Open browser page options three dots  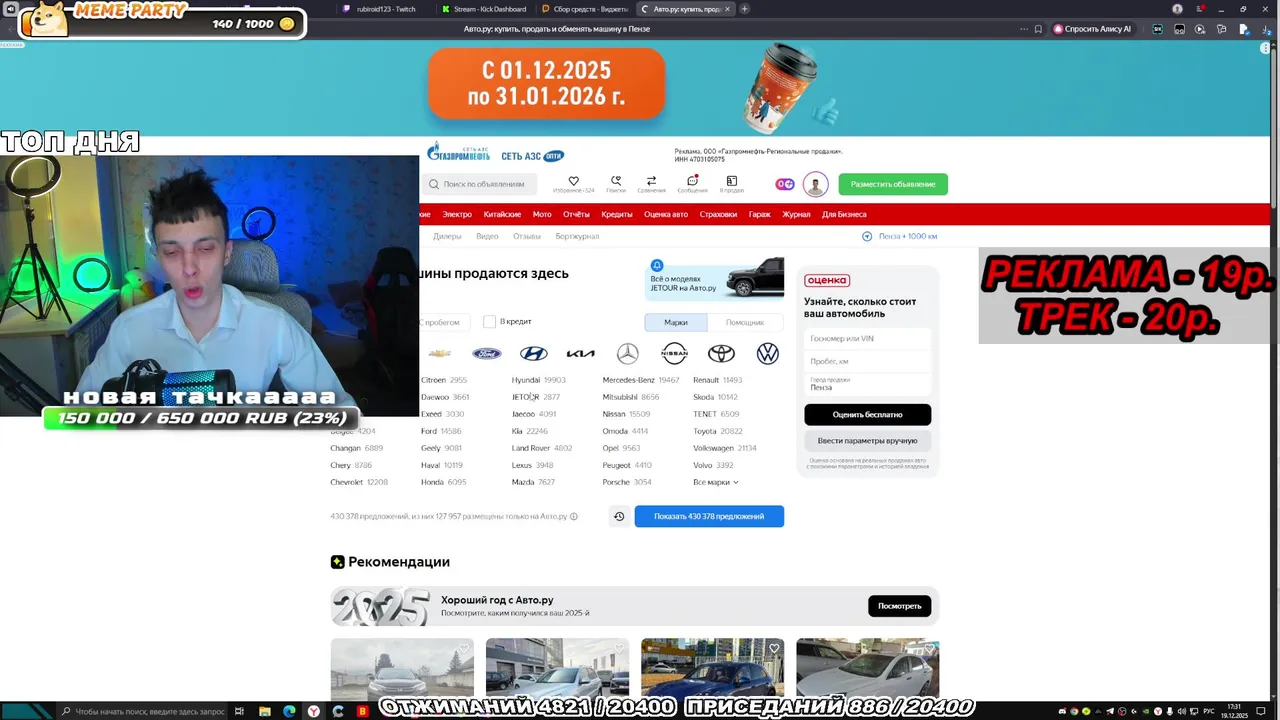point(1023,29)
